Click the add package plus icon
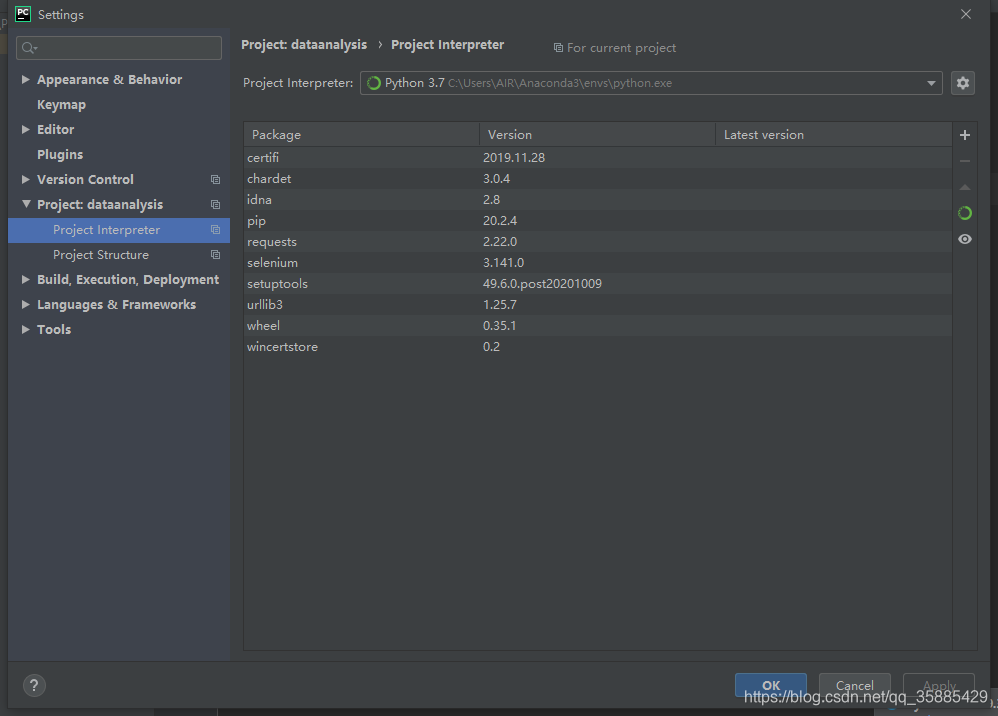 pos(965,135)
